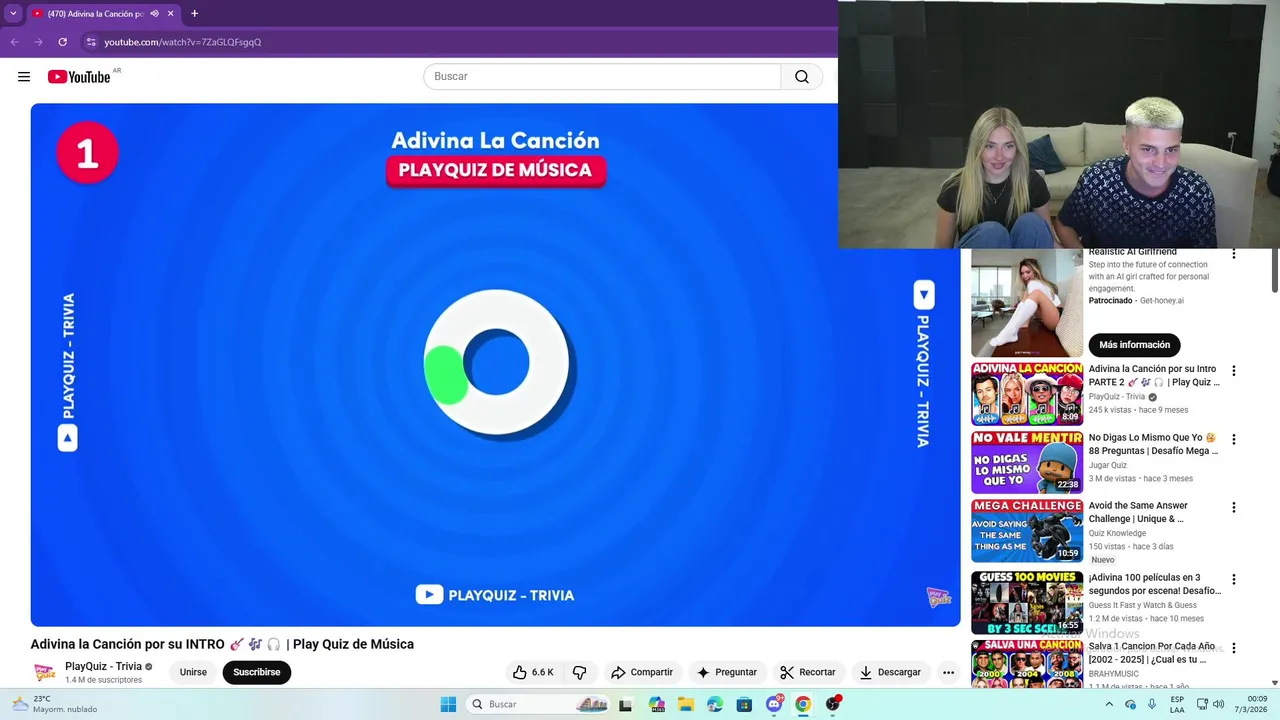
Task: Select the Adivina la Canción browser tab
Action: (x=96, y=14)
